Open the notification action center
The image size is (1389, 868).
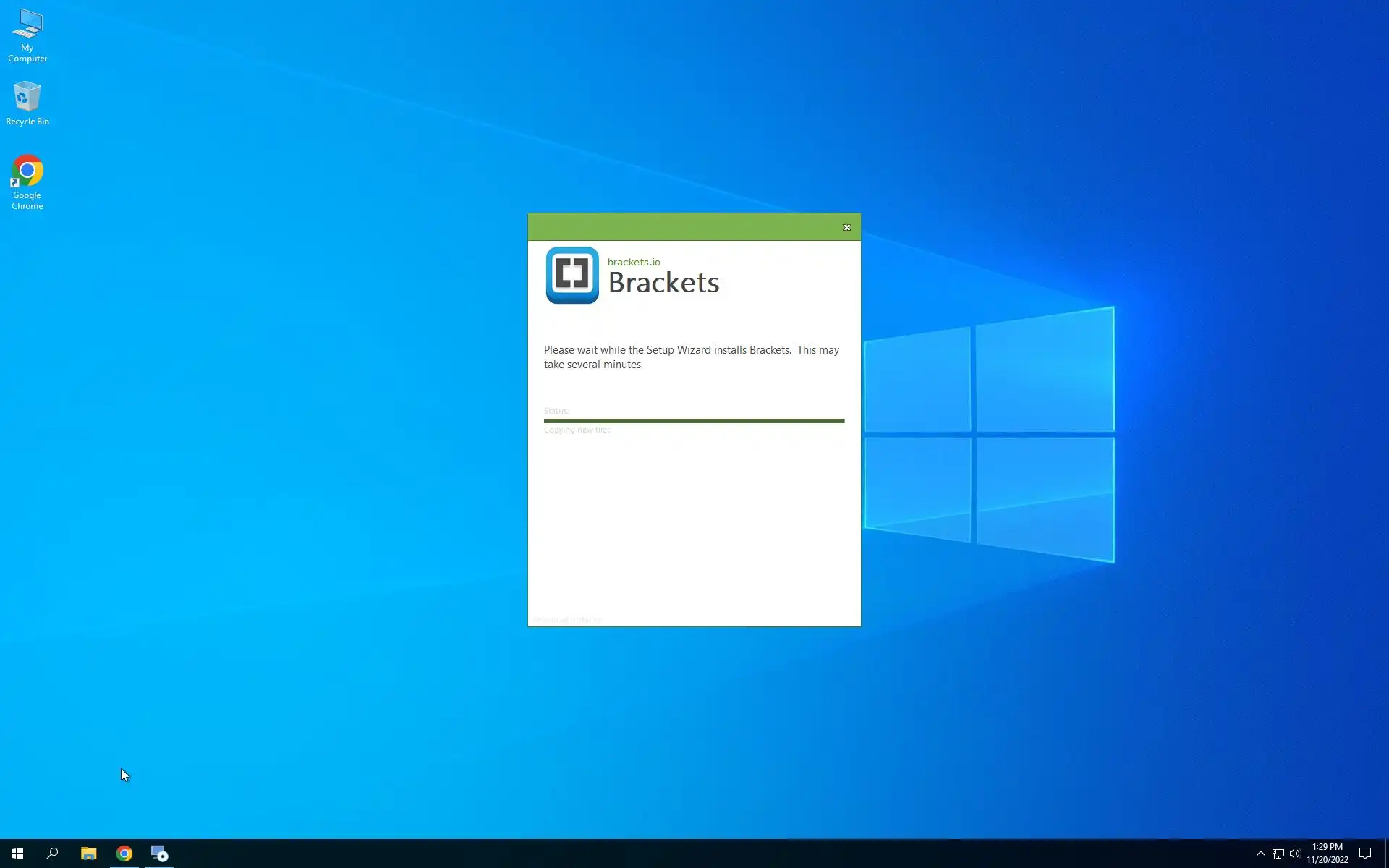1365,854
